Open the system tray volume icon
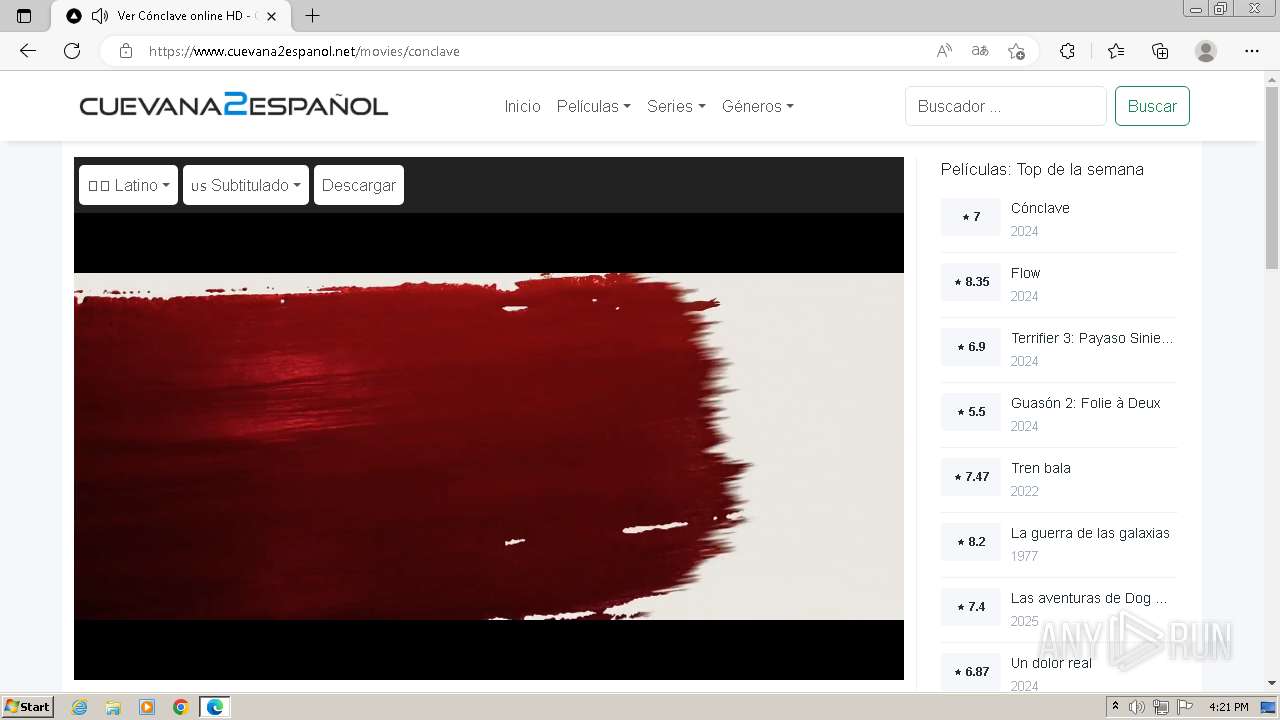The image size is (1280, 720). coord(1137,707)
